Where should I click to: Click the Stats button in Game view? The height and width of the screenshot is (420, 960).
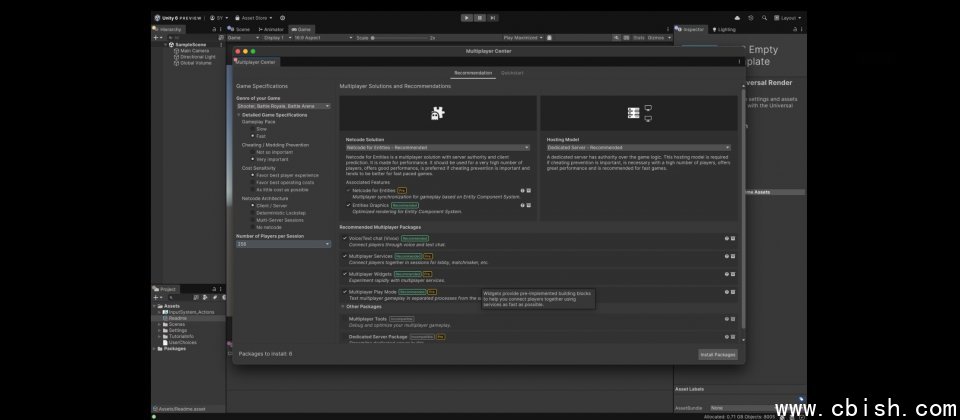[639, 37]
